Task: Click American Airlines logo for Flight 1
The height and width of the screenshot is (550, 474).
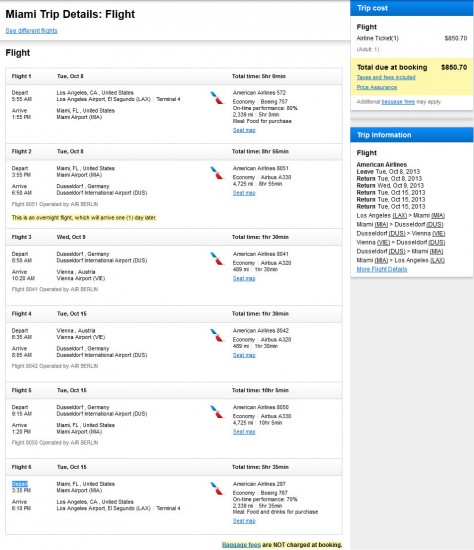Action: coord(216,98)
